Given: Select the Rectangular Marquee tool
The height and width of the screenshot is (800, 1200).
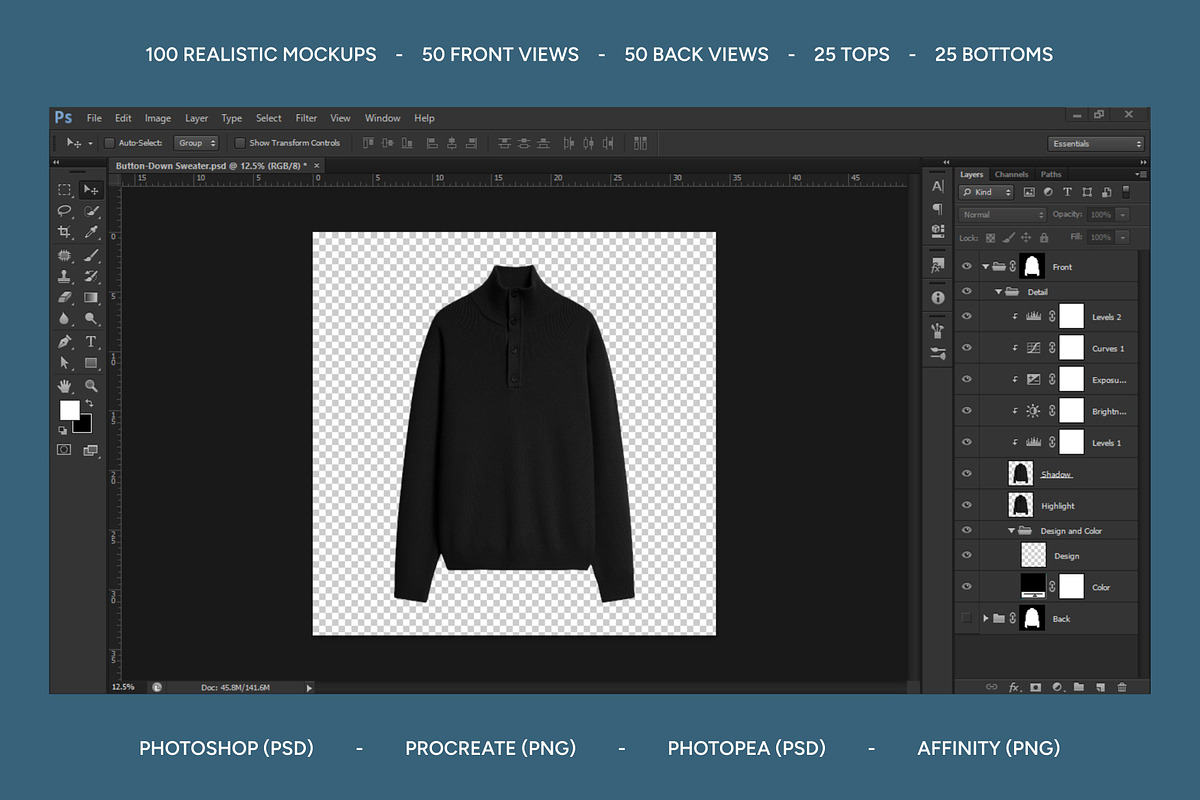Looking at the screenshot, I should pos(65,190).
